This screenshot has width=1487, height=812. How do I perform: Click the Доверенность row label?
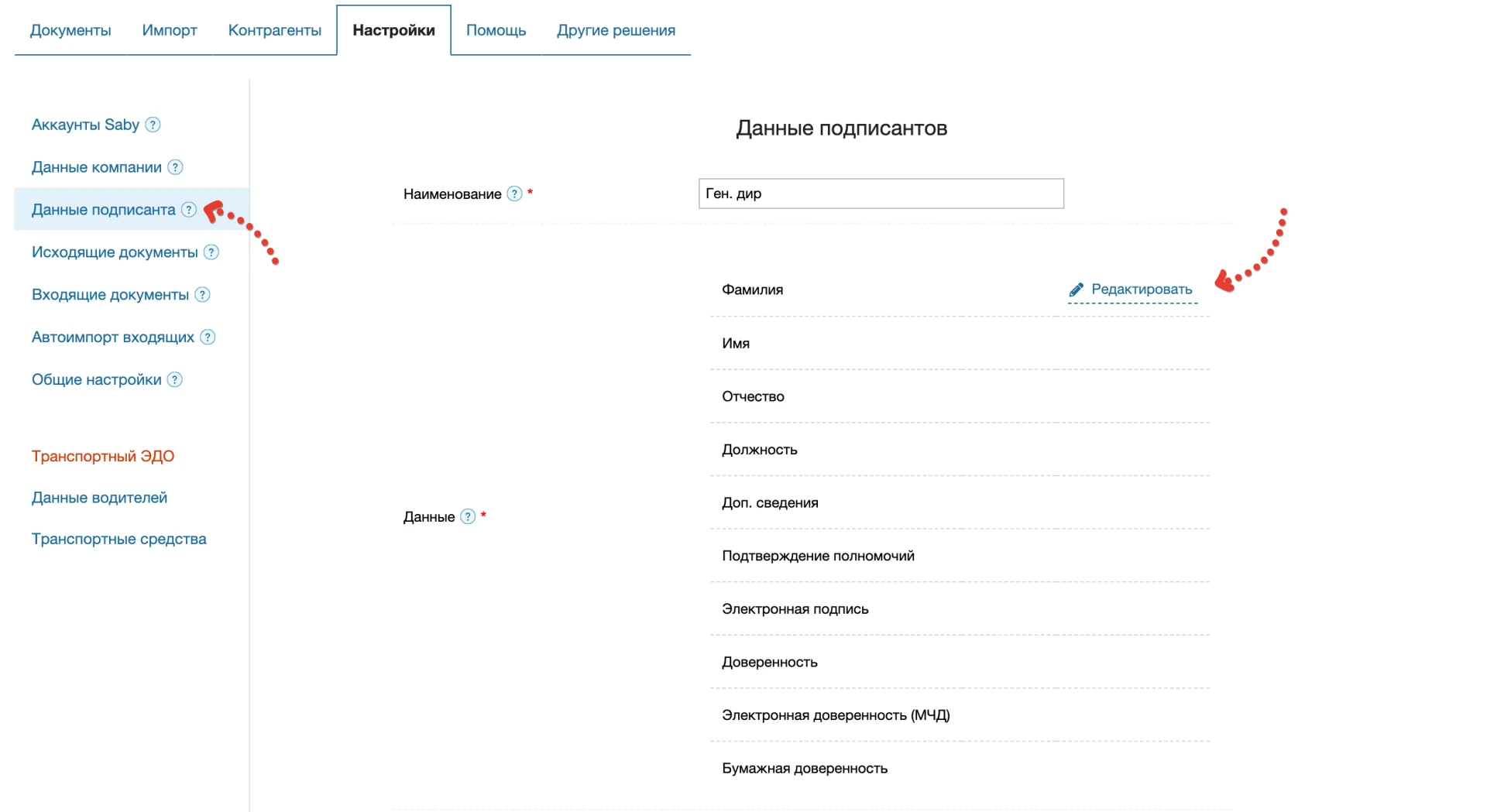tap(770, 663)
